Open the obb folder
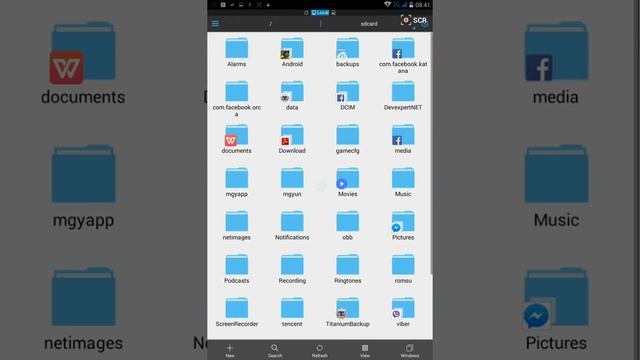640x360 pixels. point(348,225)
